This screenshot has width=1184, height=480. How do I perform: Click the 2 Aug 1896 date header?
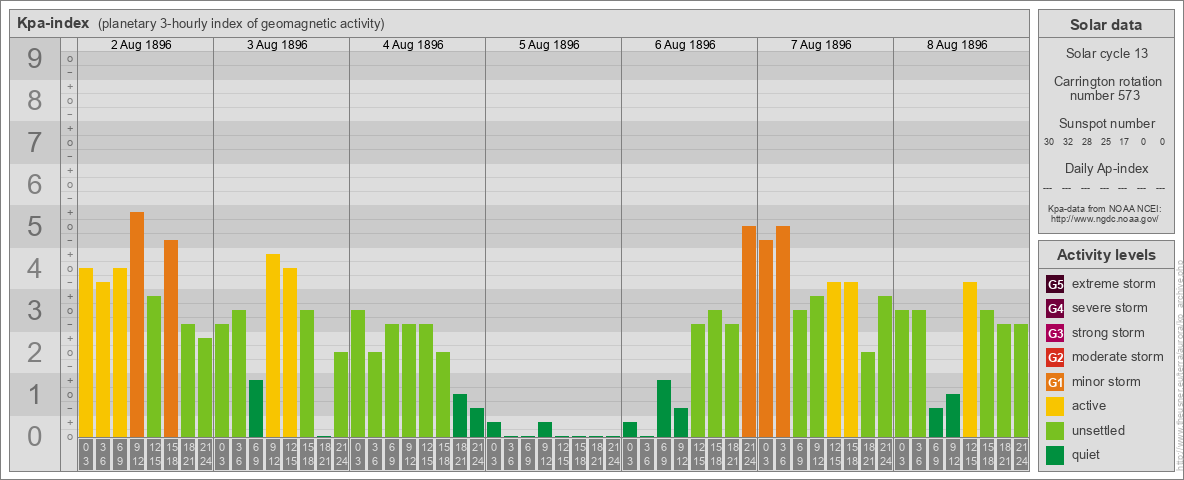click(x=141, y=45)
